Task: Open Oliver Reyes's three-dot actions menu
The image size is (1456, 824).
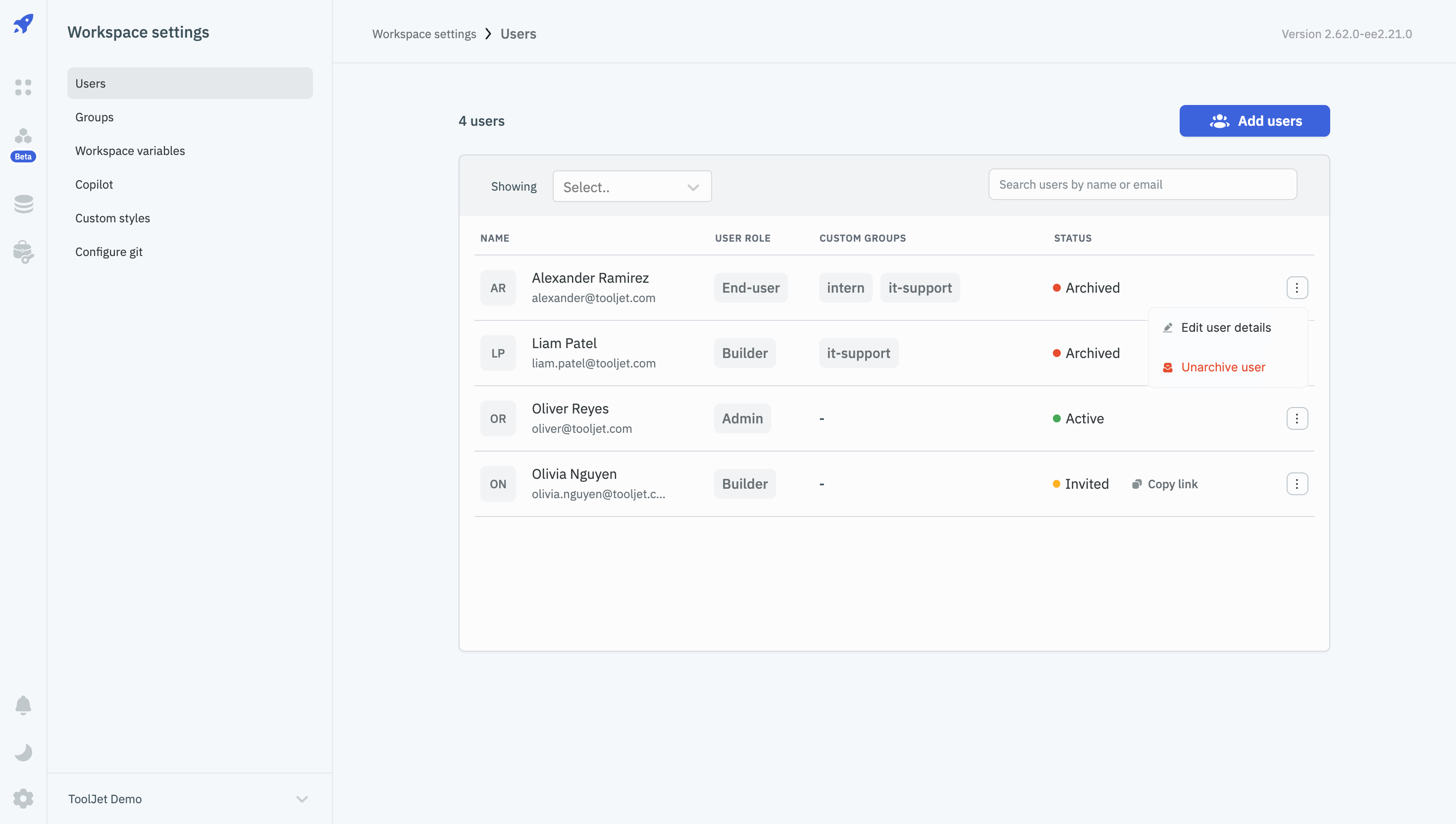Action: 1297,418
